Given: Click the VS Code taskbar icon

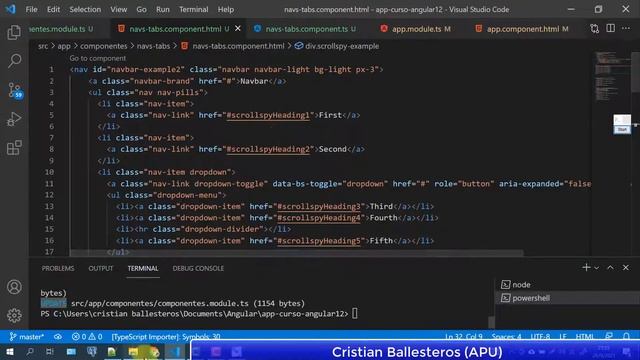Looking at the screenshot, I should [x=175, y=351].
